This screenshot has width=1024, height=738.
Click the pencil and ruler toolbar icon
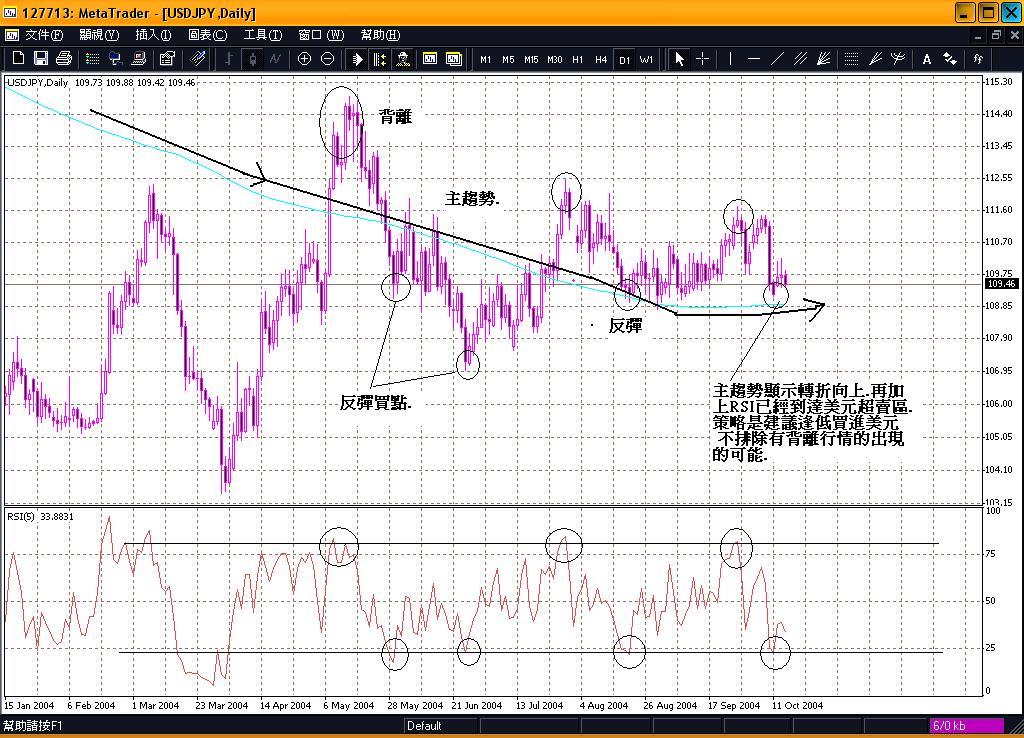tap(197, 59)
